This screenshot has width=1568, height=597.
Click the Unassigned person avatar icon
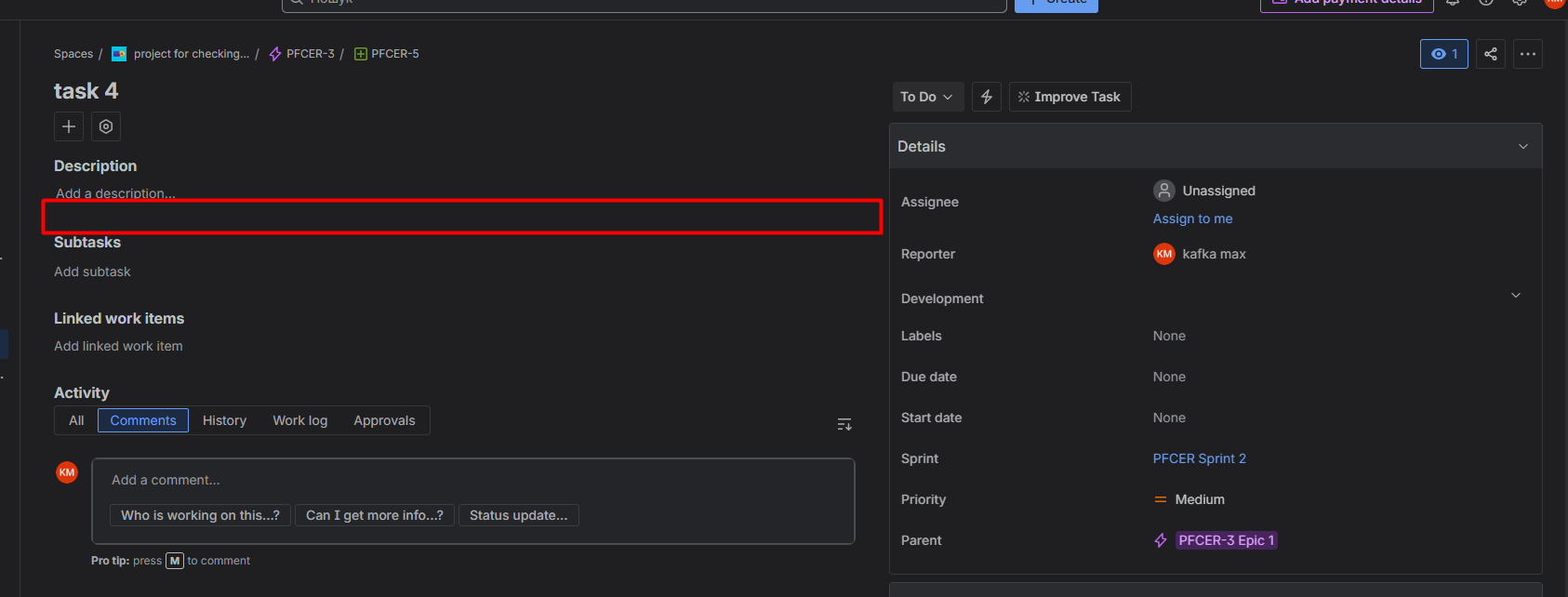[x=1164, y=191]
